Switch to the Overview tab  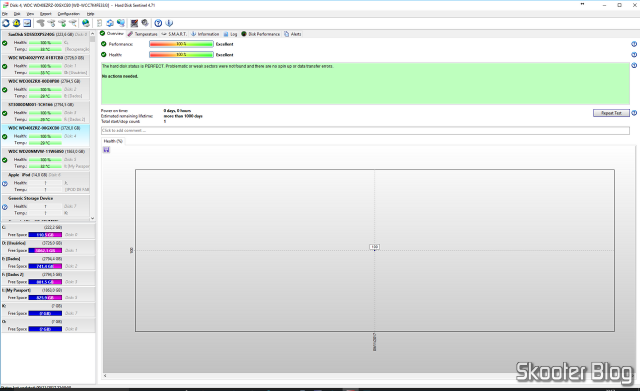point(112,34)
